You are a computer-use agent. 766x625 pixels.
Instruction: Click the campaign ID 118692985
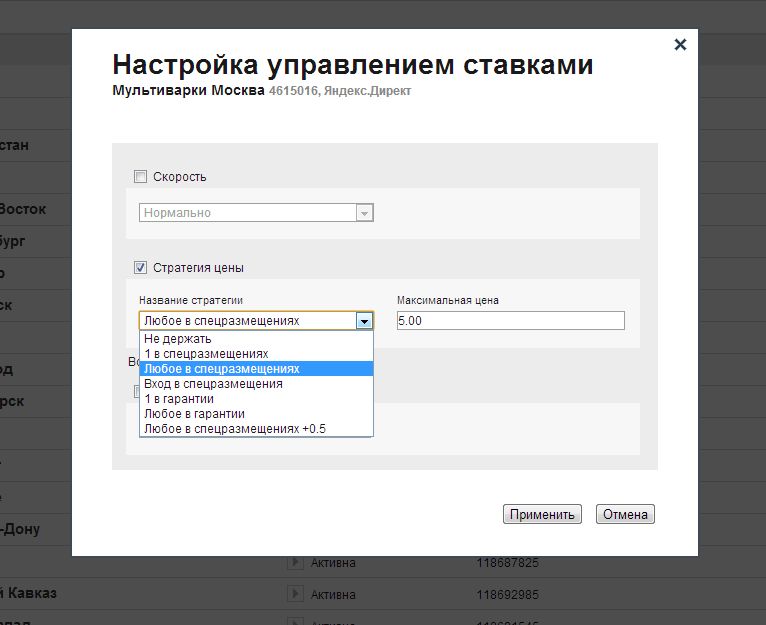(507, 594)
